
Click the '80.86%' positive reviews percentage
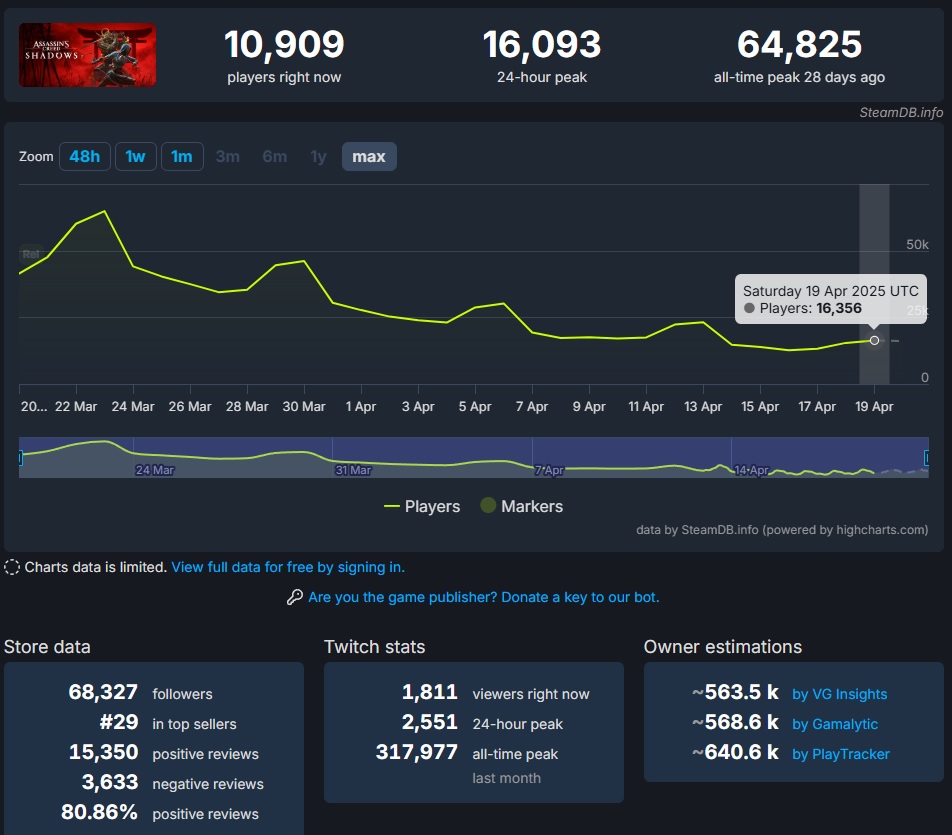pyautogui.click(x=100, y=812)
